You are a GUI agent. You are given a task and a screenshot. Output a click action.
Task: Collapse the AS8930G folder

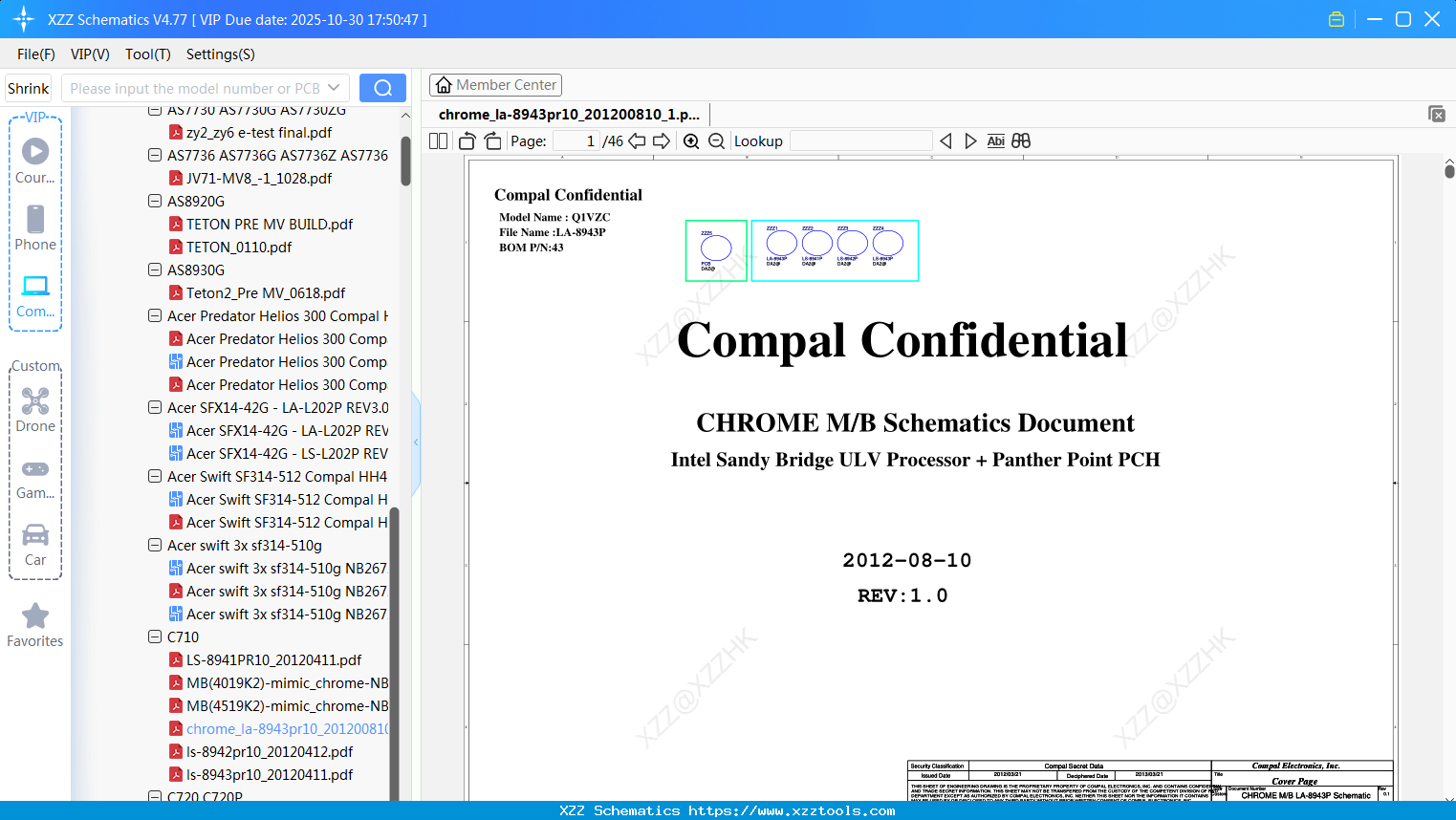(155, 270)
